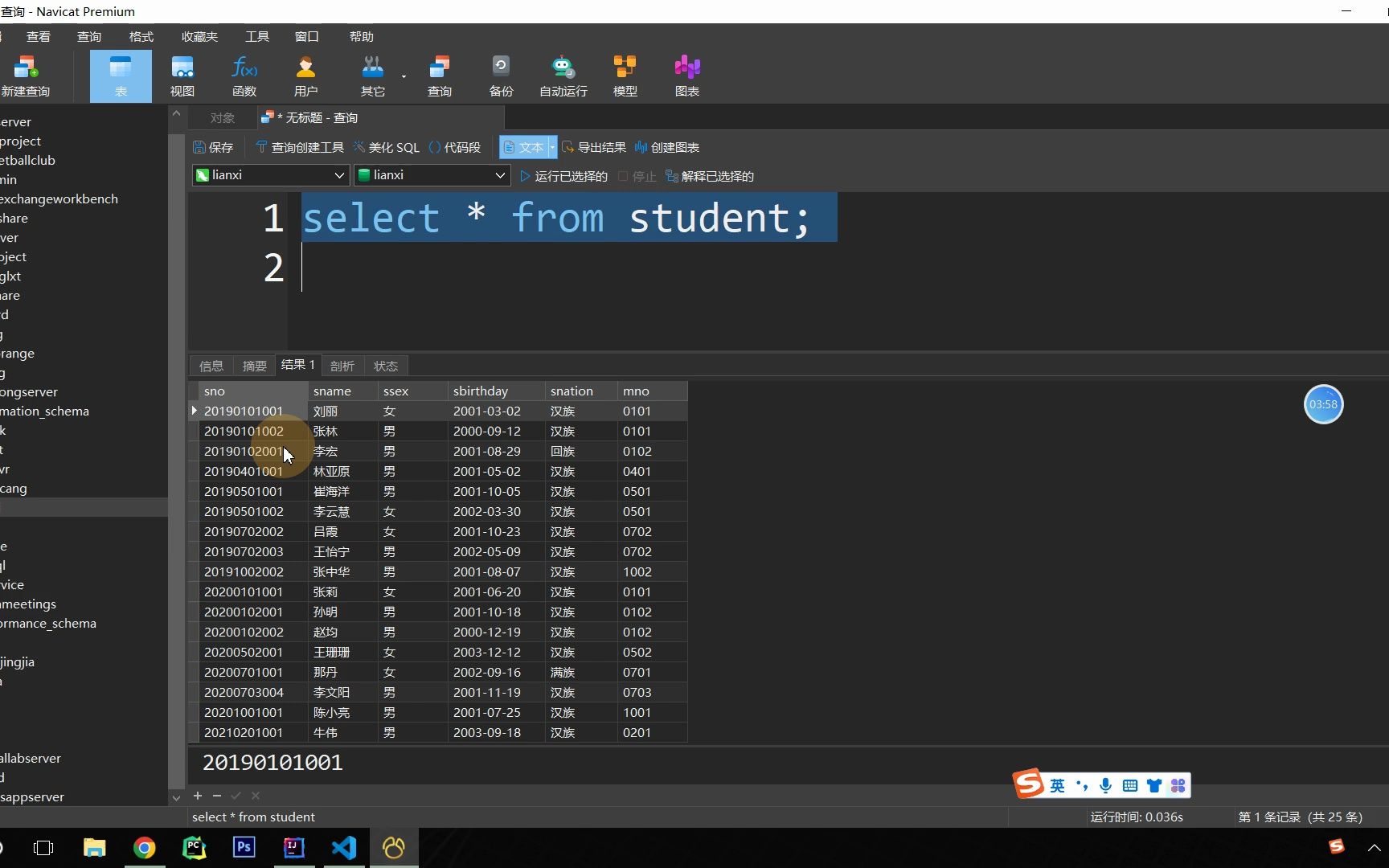Open the User (用户) toolbar icon
The image size is (1389, 868).
306,76
